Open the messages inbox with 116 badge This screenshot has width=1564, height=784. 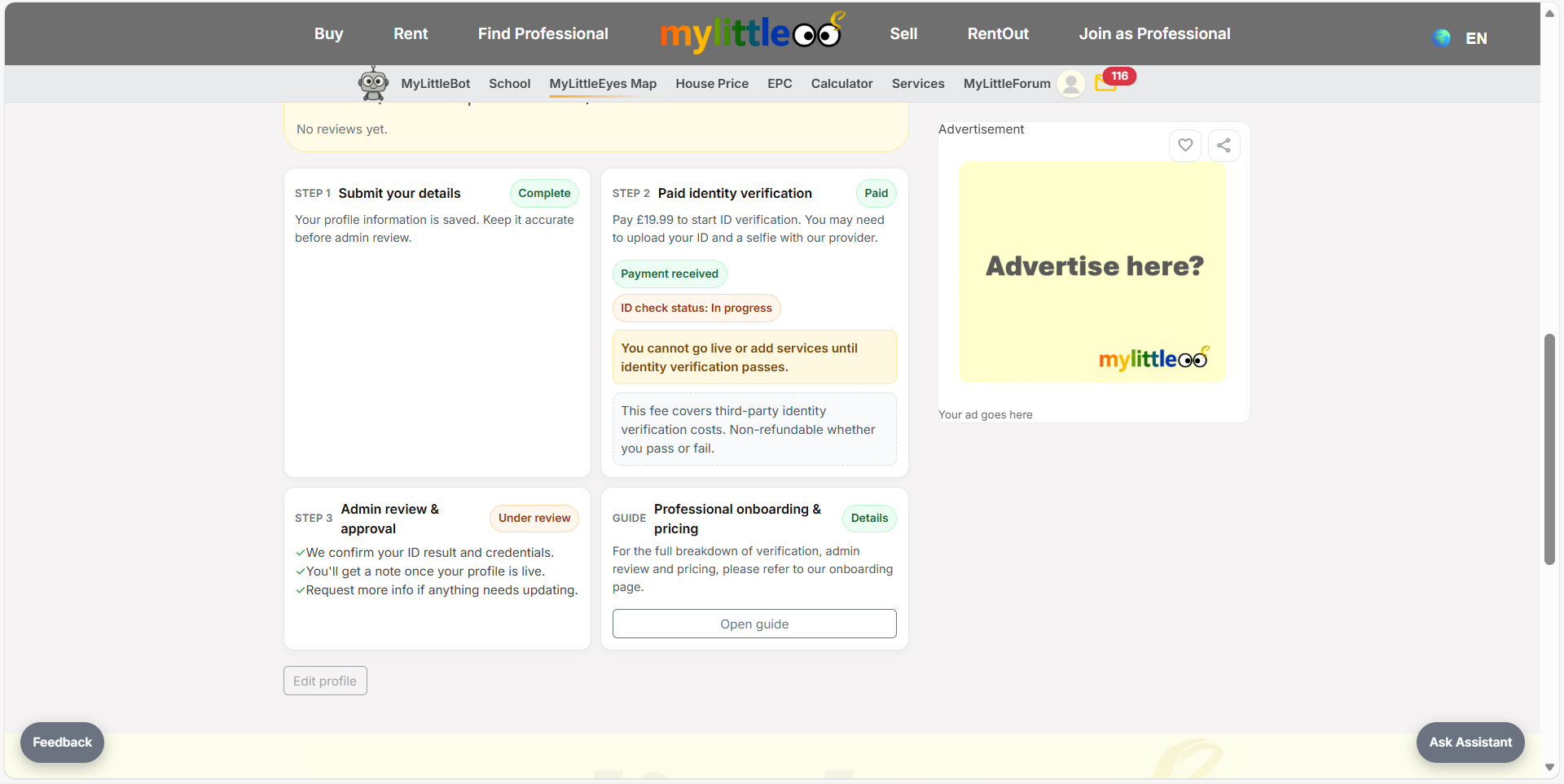tap(1106, 82)
